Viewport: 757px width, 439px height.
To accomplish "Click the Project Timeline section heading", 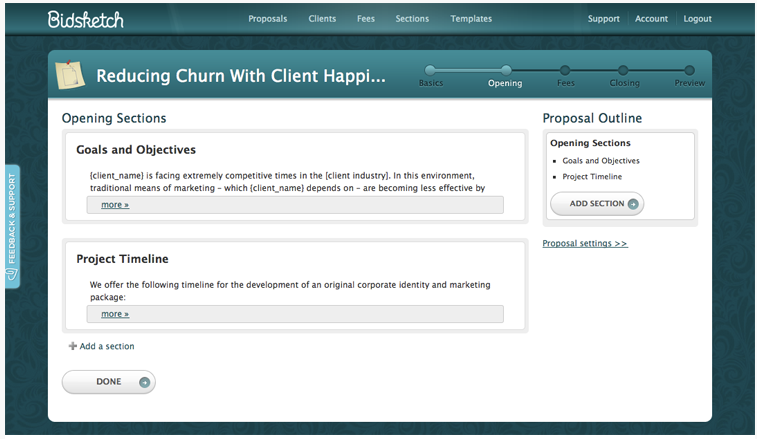I will pyautogui.click(x=122, y=259).
